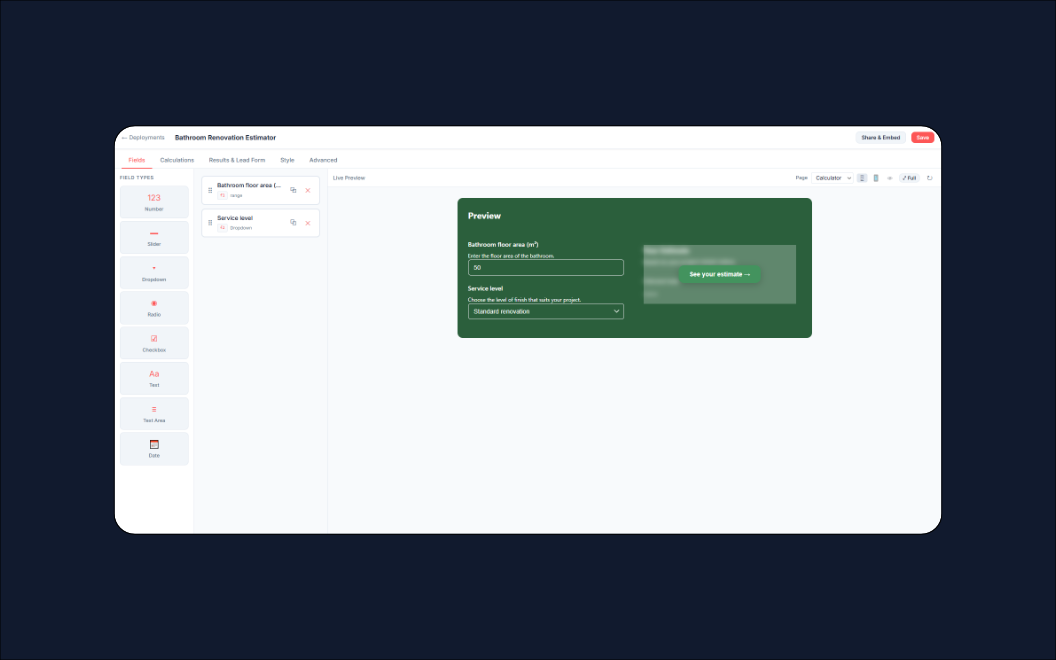Expand preview with Full button

909,178
